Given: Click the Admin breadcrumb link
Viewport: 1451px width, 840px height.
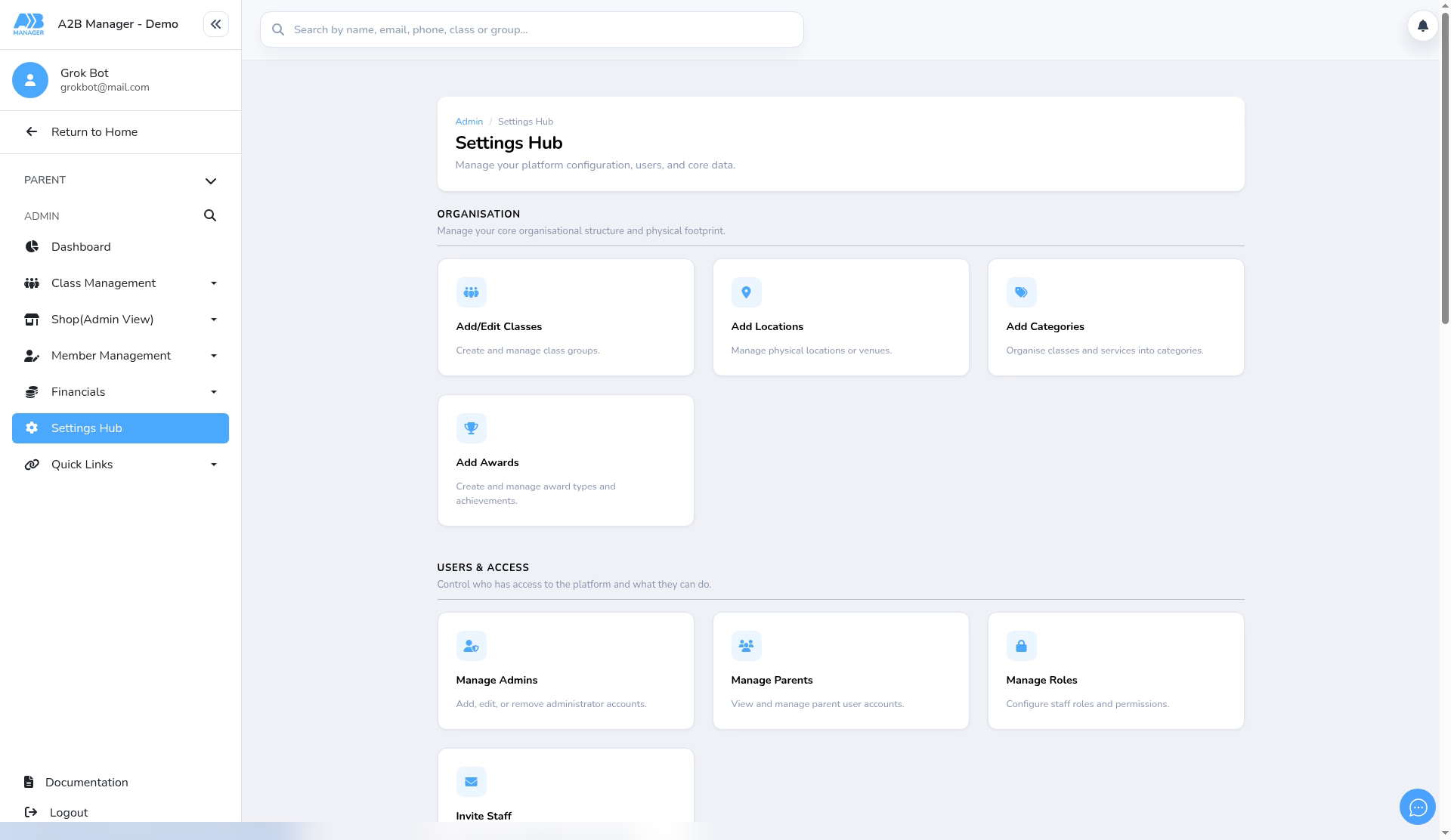Looking at the screenshot, I should tap(469, 122).
